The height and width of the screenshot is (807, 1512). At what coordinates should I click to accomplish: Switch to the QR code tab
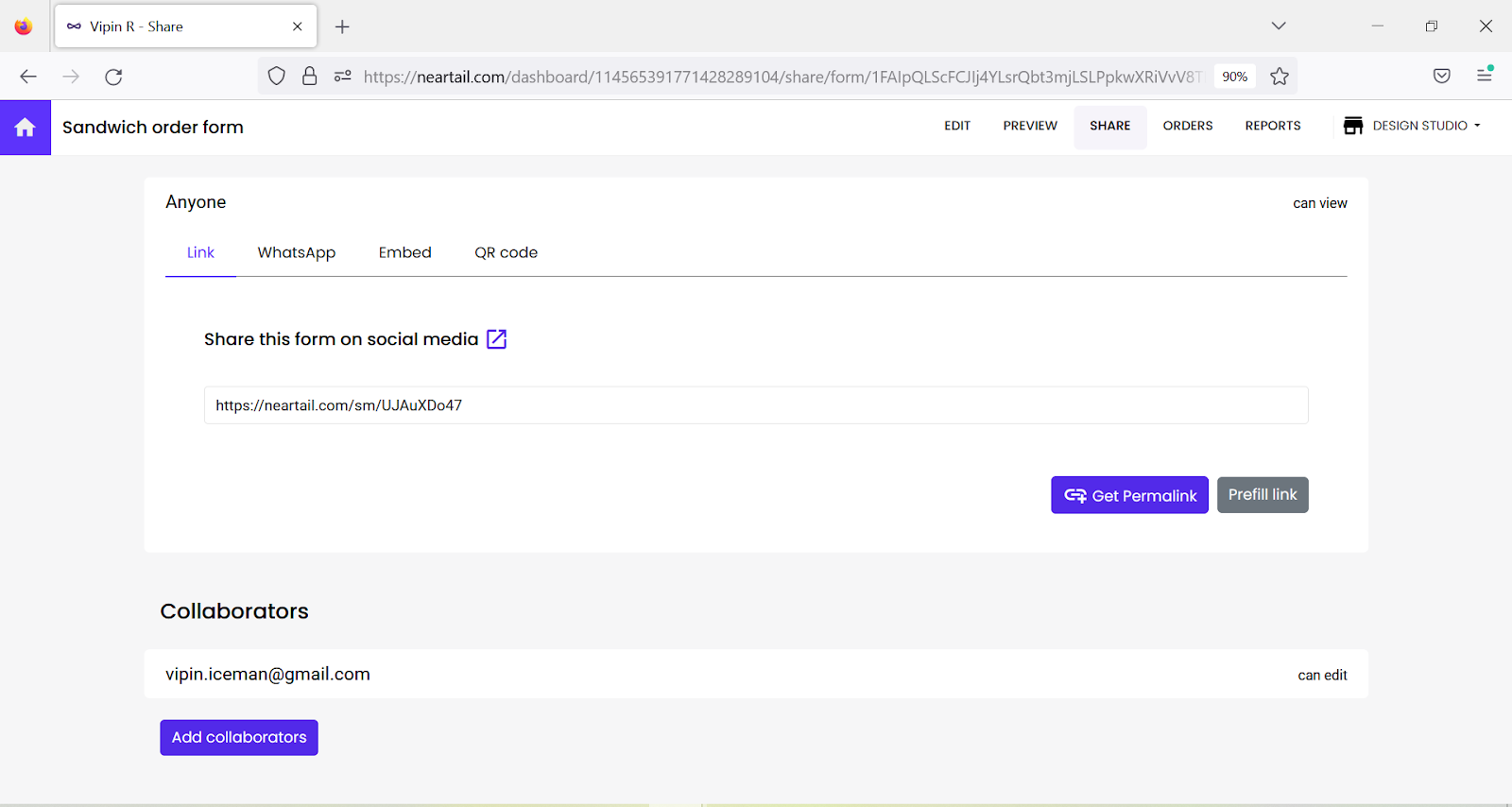(507, 253)
